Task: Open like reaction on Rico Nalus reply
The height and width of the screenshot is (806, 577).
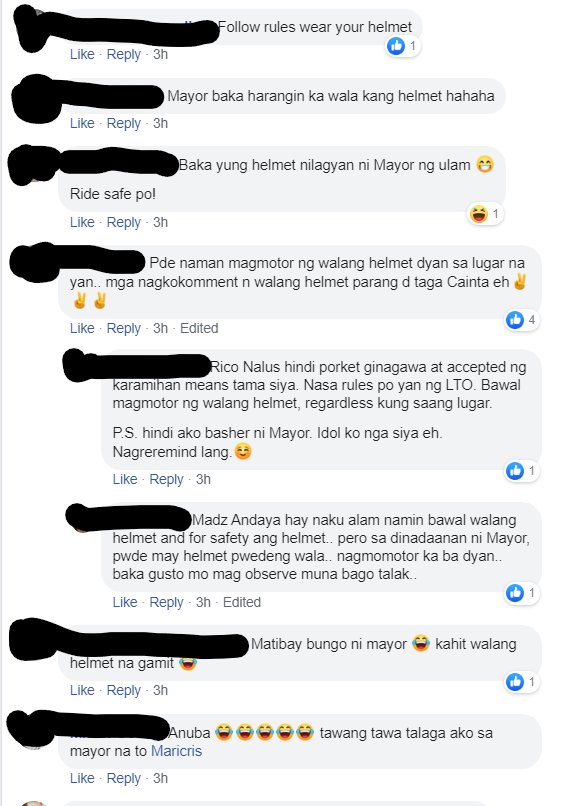Action: point(522,470)
